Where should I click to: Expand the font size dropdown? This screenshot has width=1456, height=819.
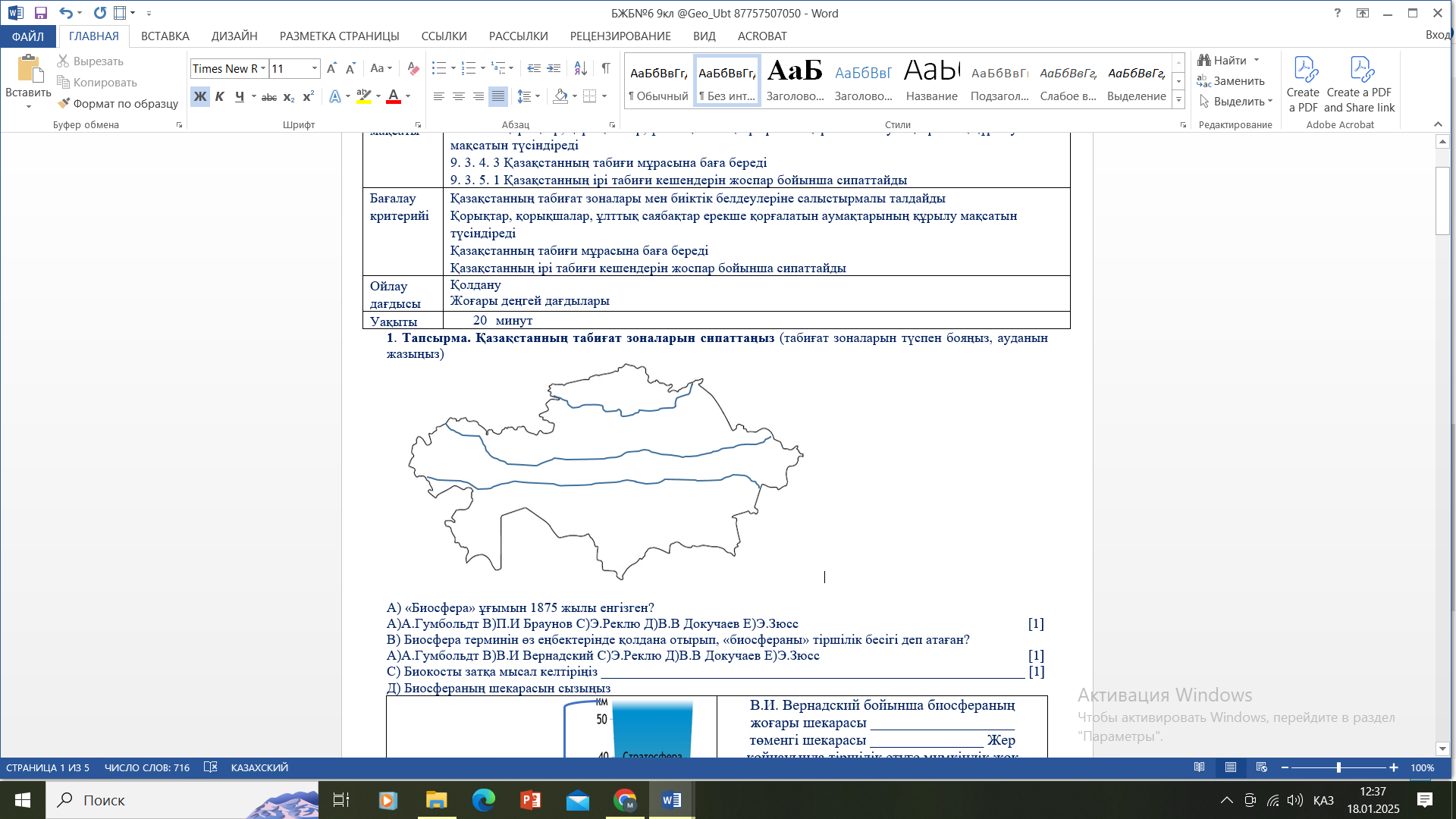click(314, 68)
